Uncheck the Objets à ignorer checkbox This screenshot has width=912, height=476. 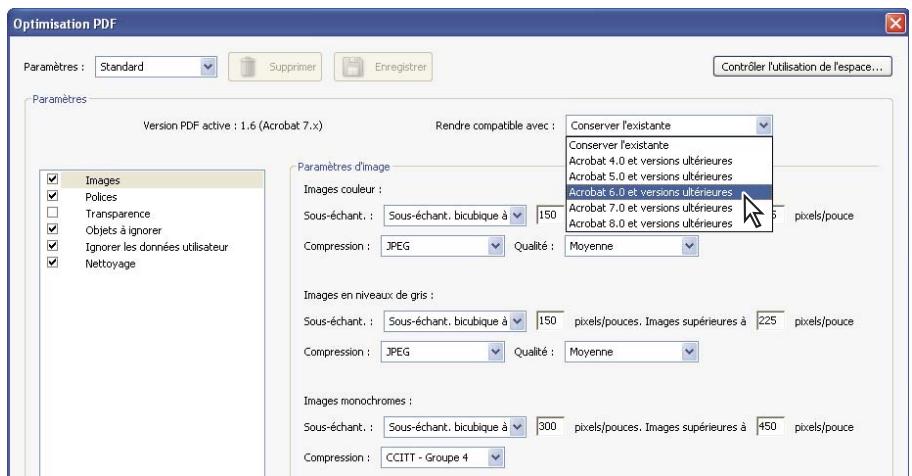coord(52,229)
